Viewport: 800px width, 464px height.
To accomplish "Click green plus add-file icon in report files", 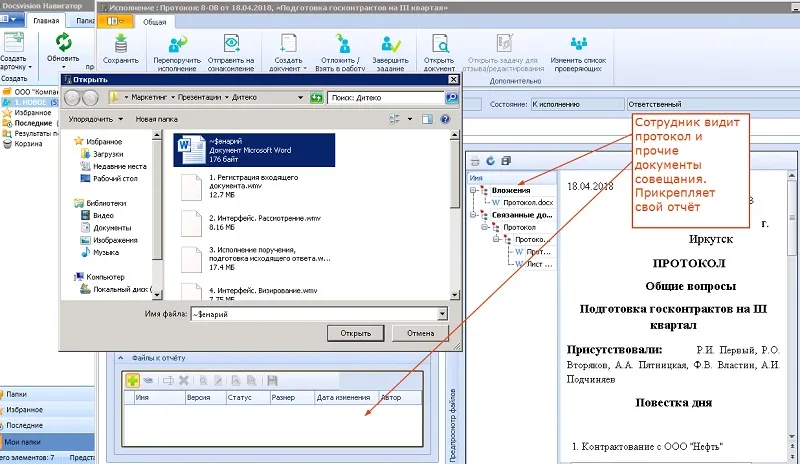I will tap(132, 380).
